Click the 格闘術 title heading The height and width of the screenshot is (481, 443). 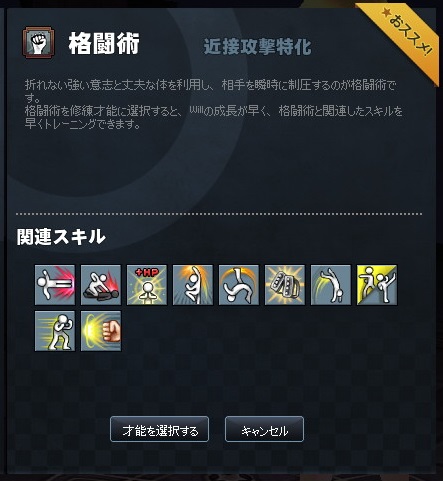tap(104, 43)
